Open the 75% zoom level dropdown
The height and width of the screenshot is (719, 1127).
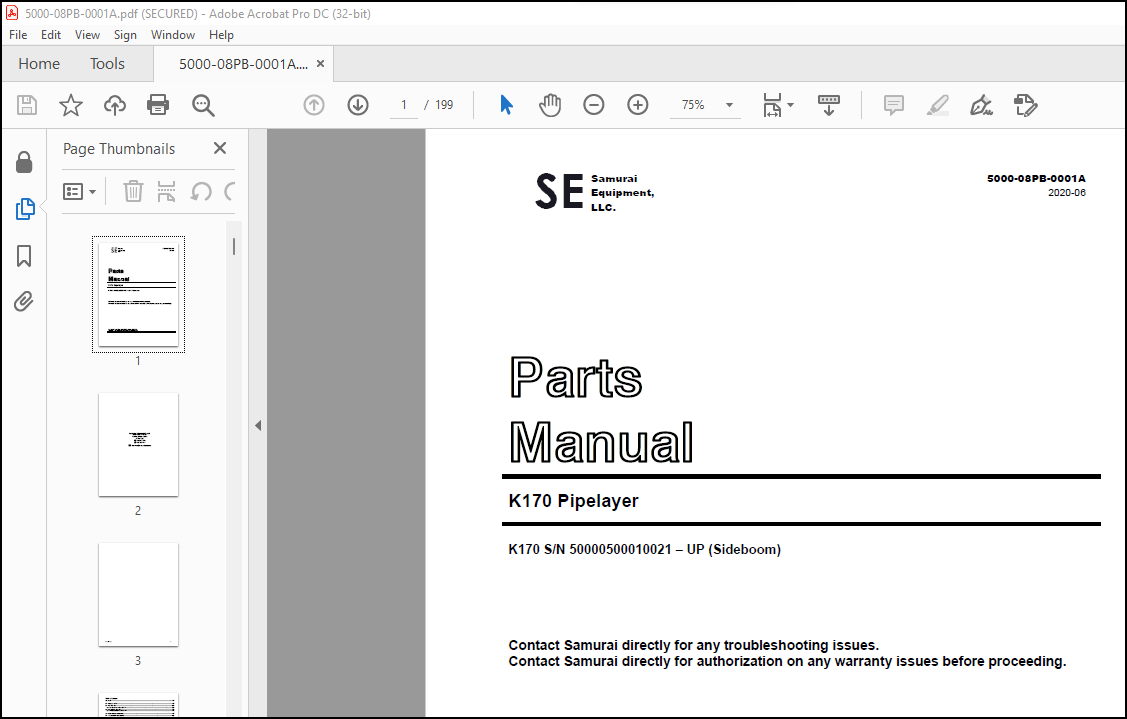(730, 105)
